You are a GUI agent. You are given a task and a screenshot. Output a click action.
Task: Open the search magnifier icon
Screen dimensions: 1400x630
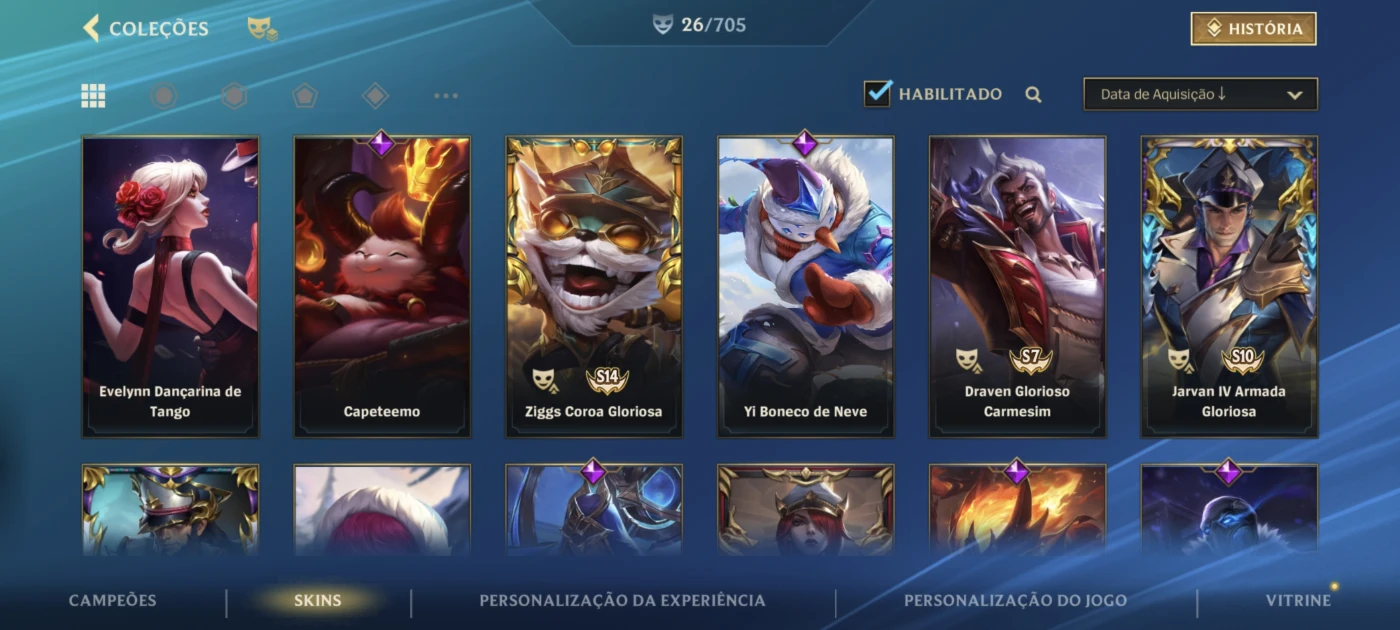click(1033, 95)
